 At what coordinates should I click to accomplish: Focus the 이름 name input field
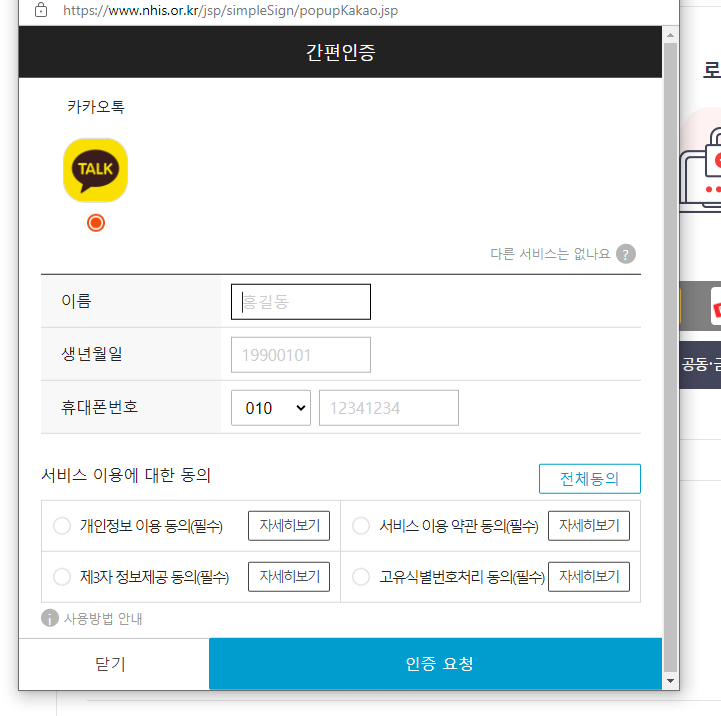301,302
